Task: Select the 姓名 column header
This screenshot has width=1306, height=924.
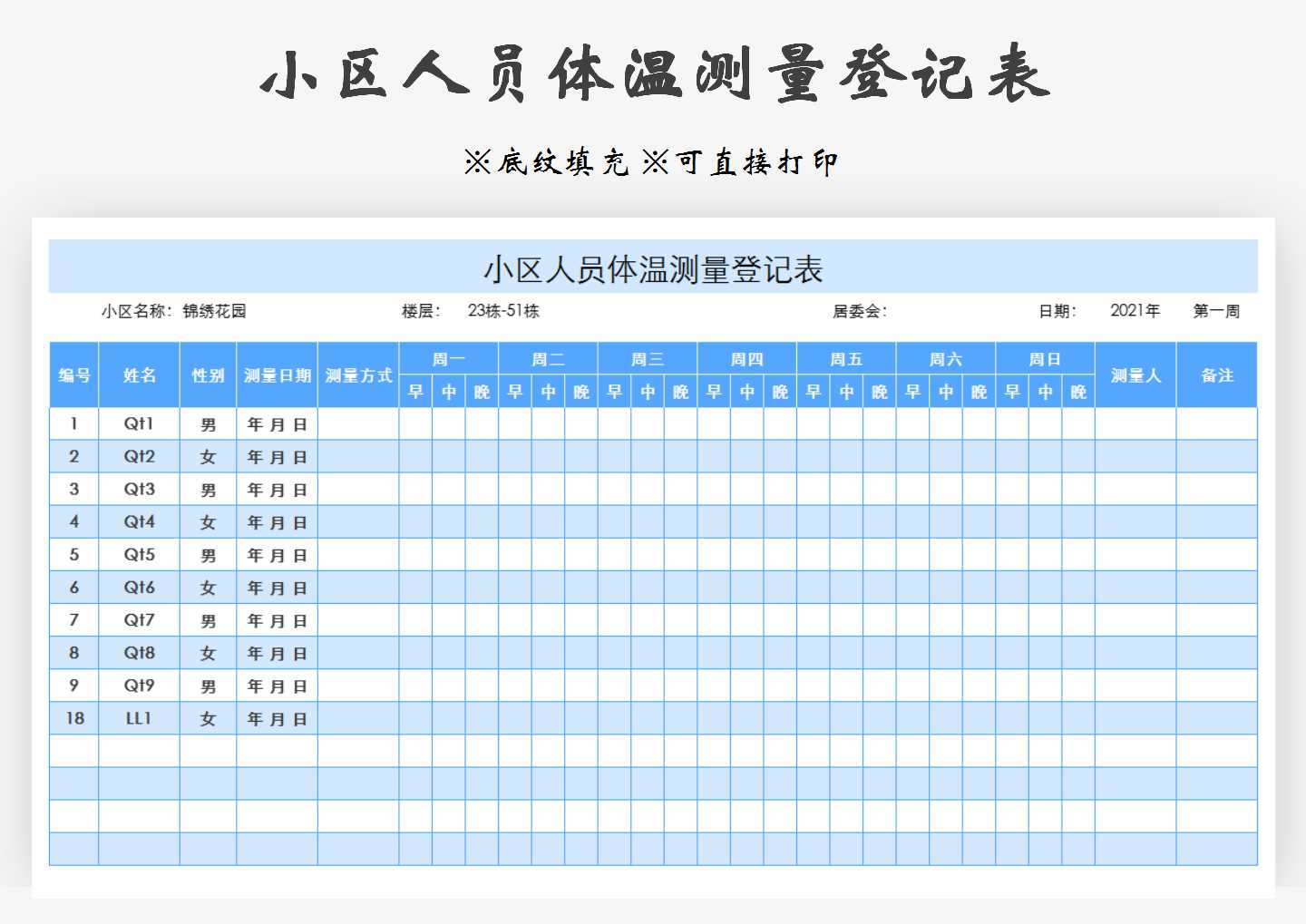Action: (x=138, y=374)
